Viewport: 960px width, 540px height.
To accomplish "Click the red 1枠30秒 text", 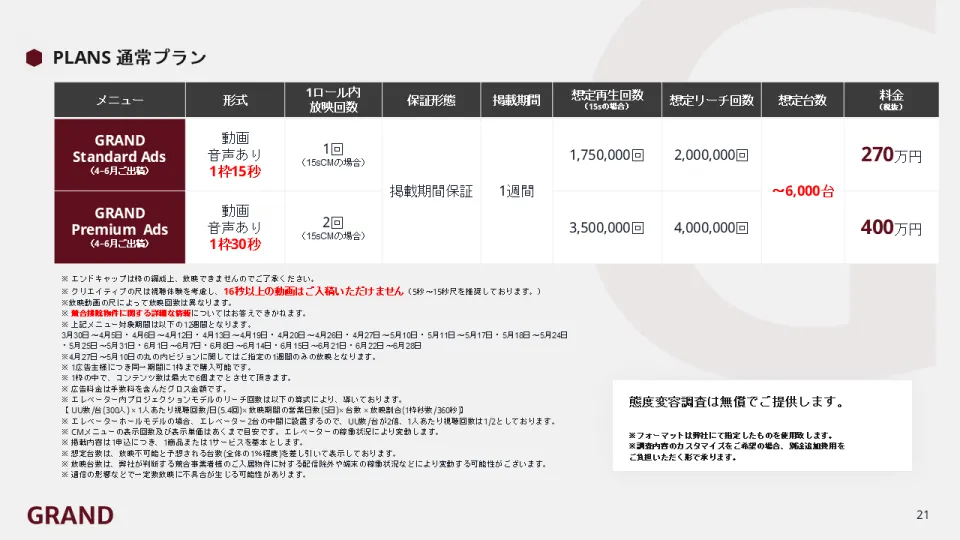I will click(235, 244).
